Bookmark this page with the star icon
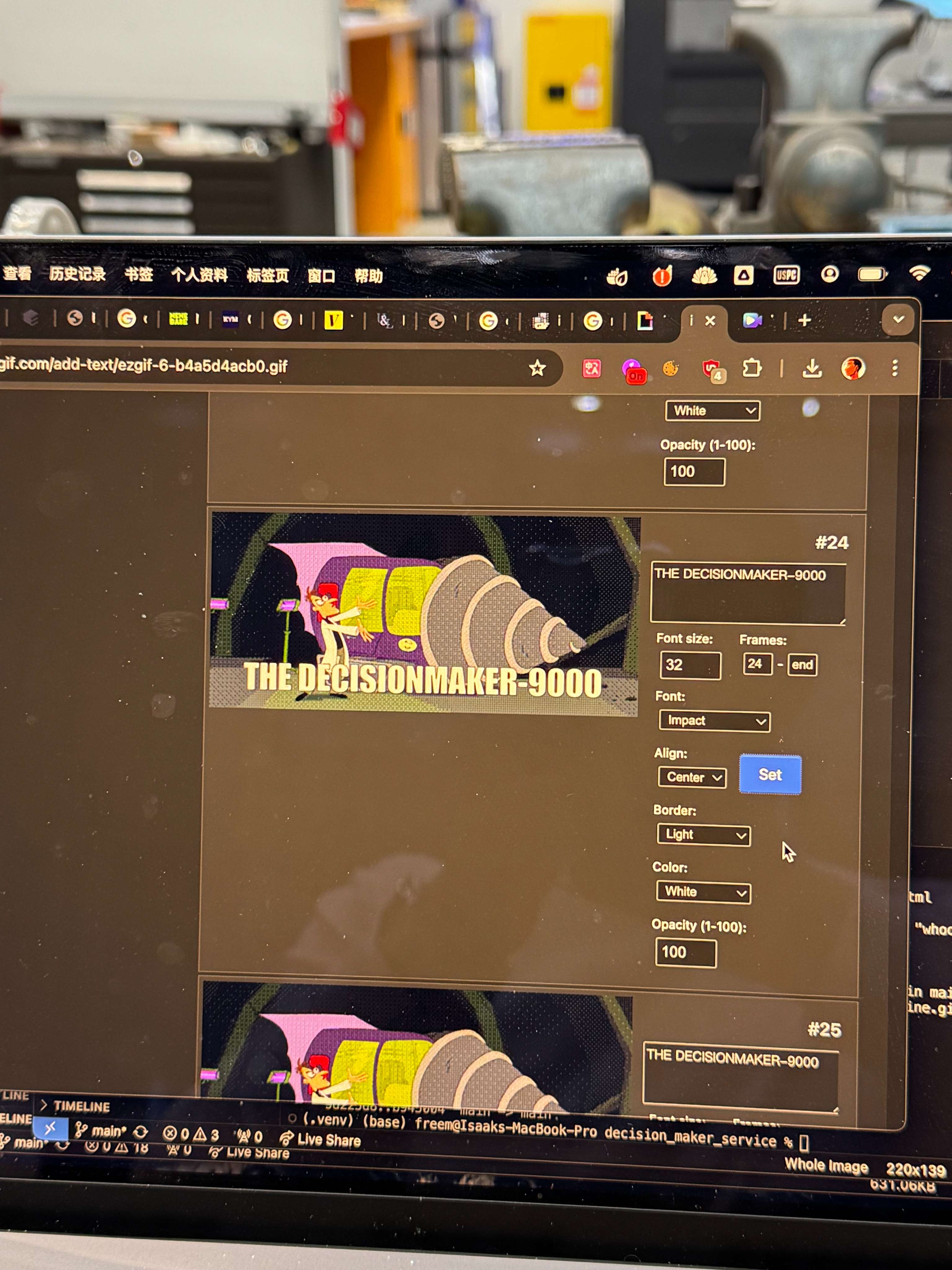952x1270 pixels. pyautogui.click(x=537, y=368)
